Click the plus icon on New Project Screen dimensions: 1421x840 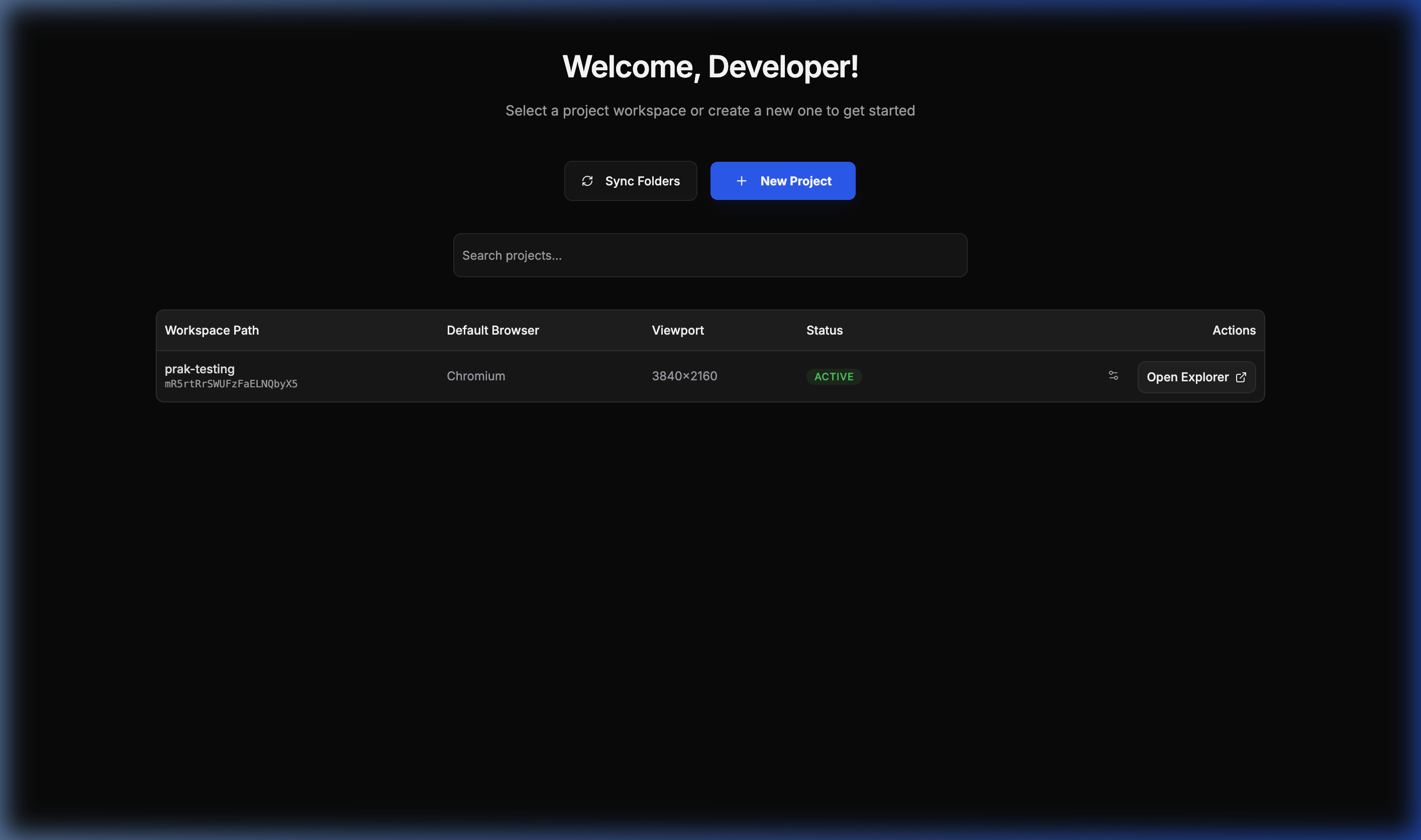pos(741,180)
